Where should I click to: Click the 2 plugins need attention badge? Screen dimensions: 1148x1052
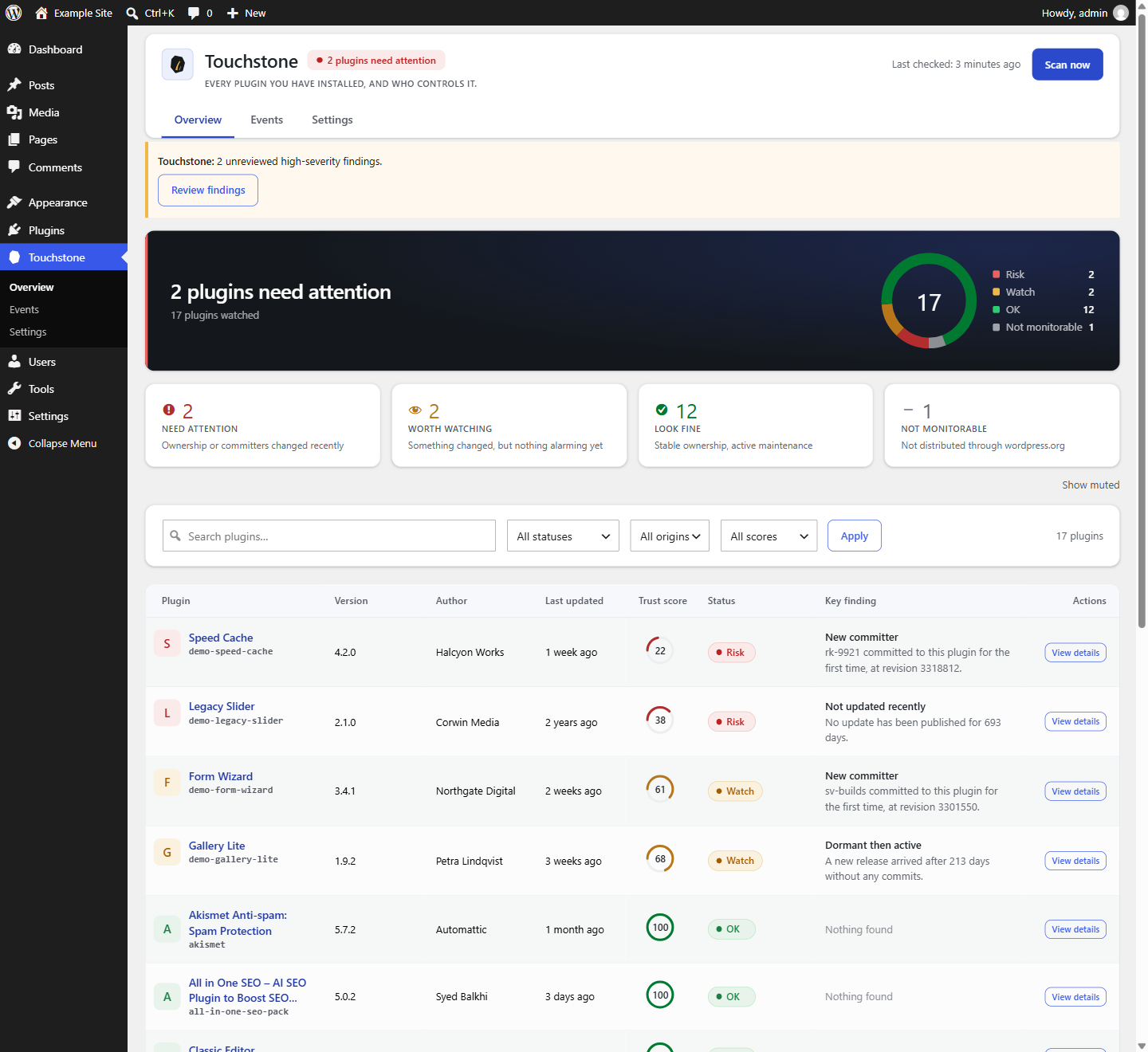(376, 61)
